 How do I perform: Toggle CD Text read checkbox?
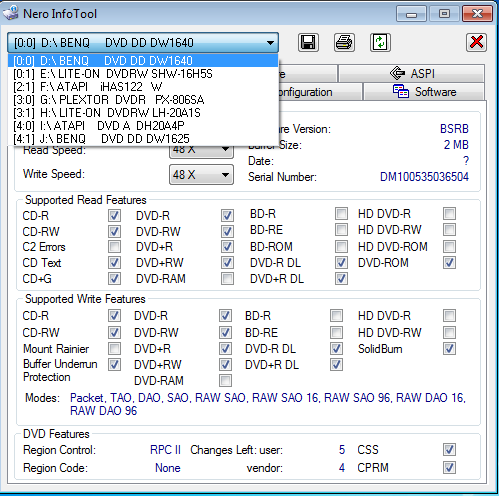[x=114, y=263]
